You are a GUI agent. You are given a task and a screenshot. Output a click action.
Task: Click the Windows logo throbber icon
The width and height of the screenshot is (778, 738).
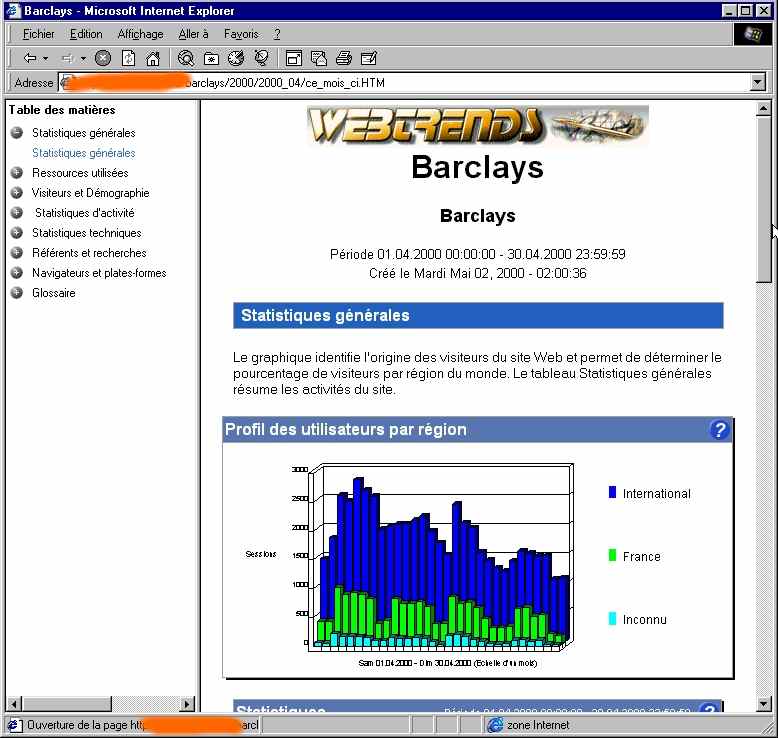pyautogui.click(x=753, y=34)
